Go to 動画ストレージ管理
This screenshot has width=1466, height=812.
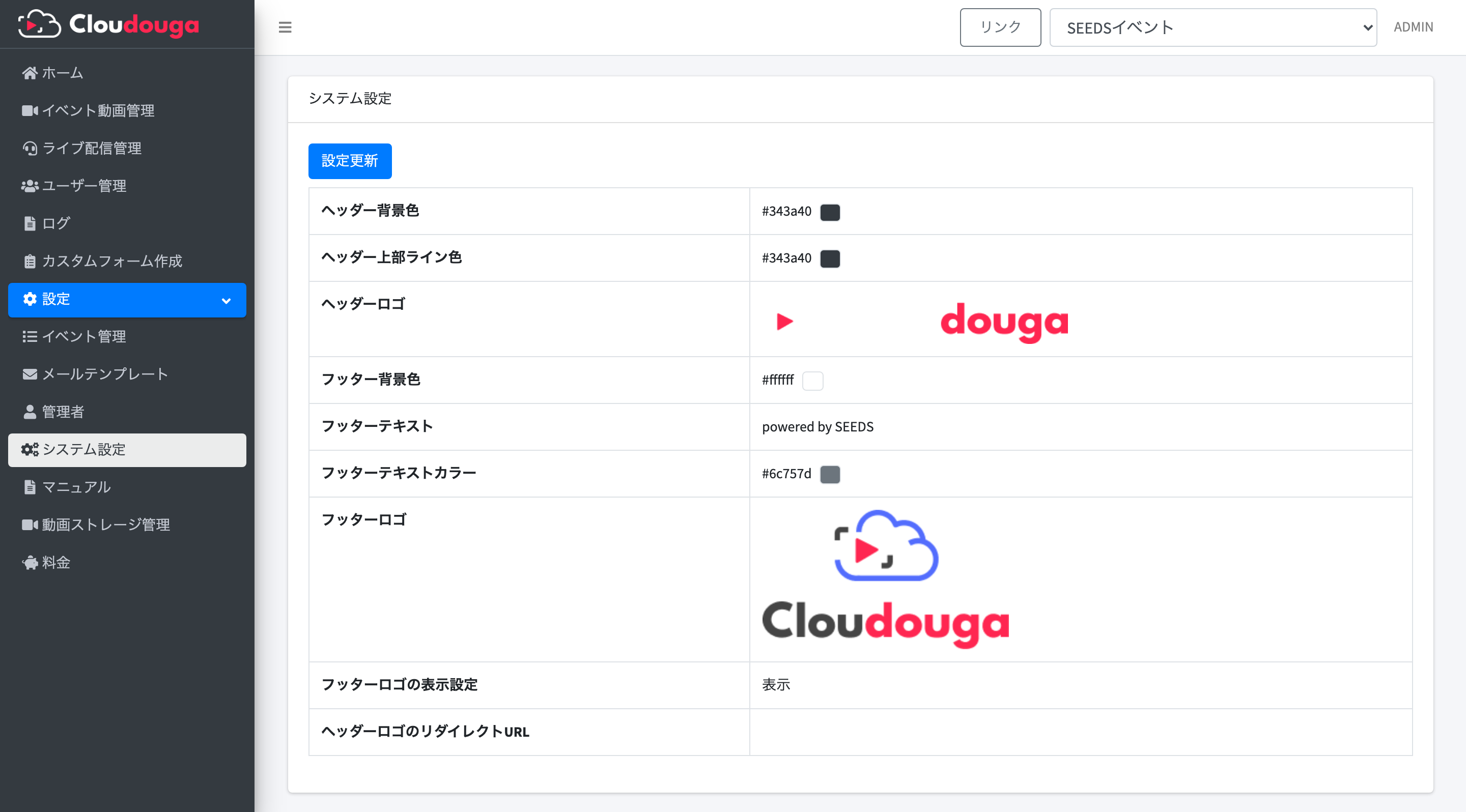point(127,524)
